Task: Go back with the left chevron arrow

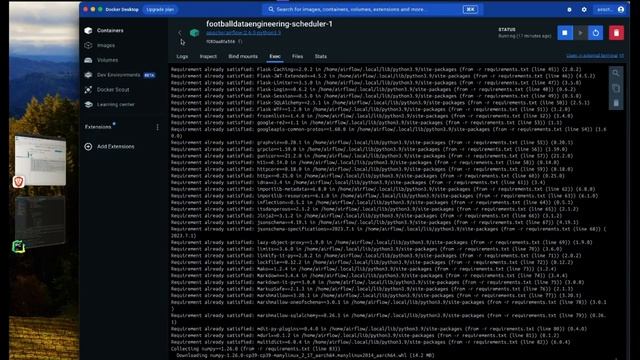Action: [x=180, y=33]
